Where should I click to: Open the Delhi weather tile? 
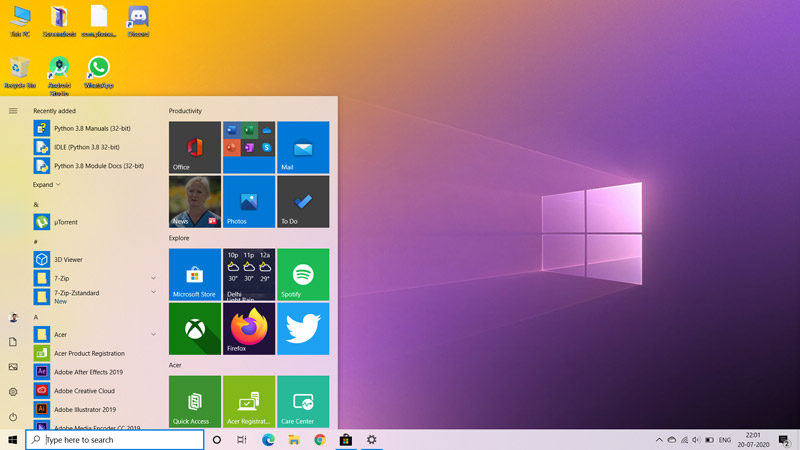(249, 274)
